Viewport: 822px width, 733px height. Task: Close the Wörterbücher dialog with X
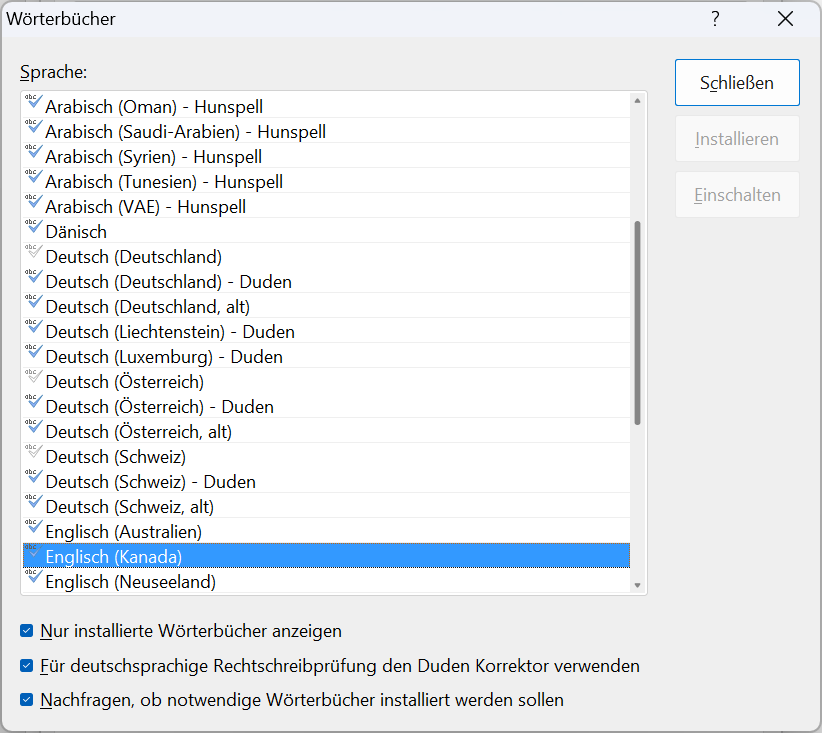785,19
